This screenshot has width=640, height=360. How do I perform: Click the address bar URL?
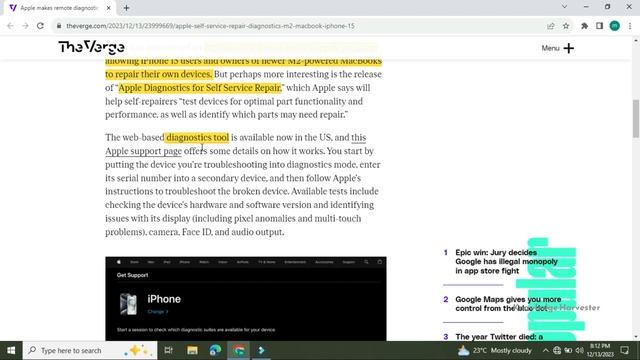210,26
